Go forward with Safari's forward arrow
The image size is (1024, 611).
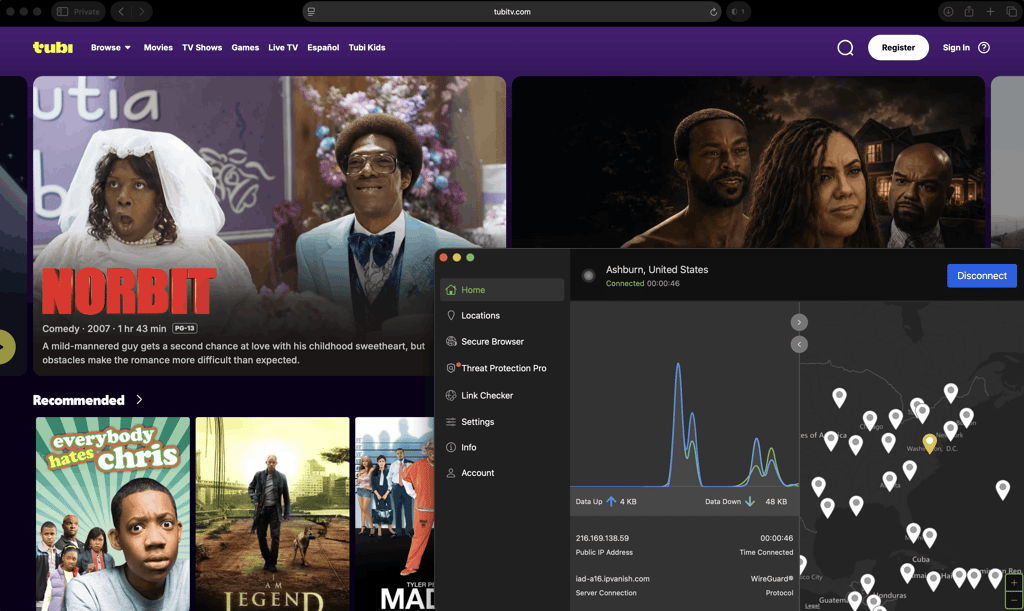(142, 12)
